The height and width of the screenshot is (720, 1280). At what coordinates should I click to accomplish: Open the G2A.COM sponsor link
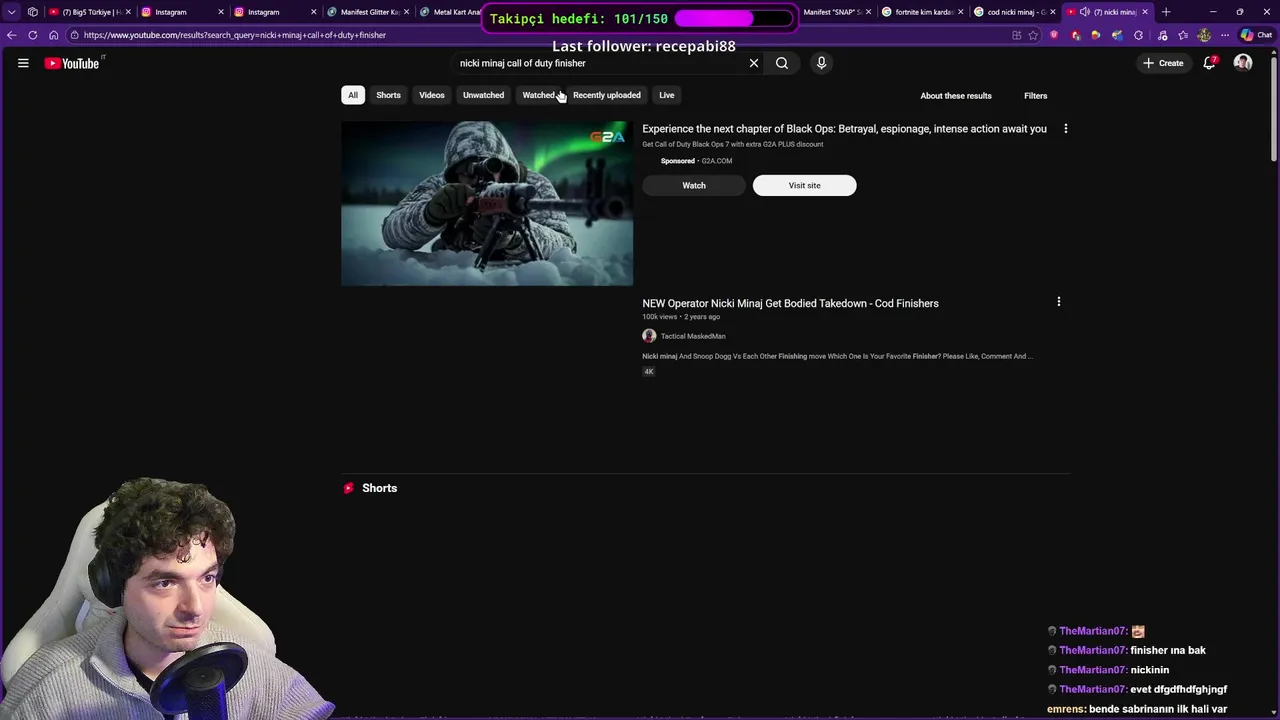click(x=717, y=161)
